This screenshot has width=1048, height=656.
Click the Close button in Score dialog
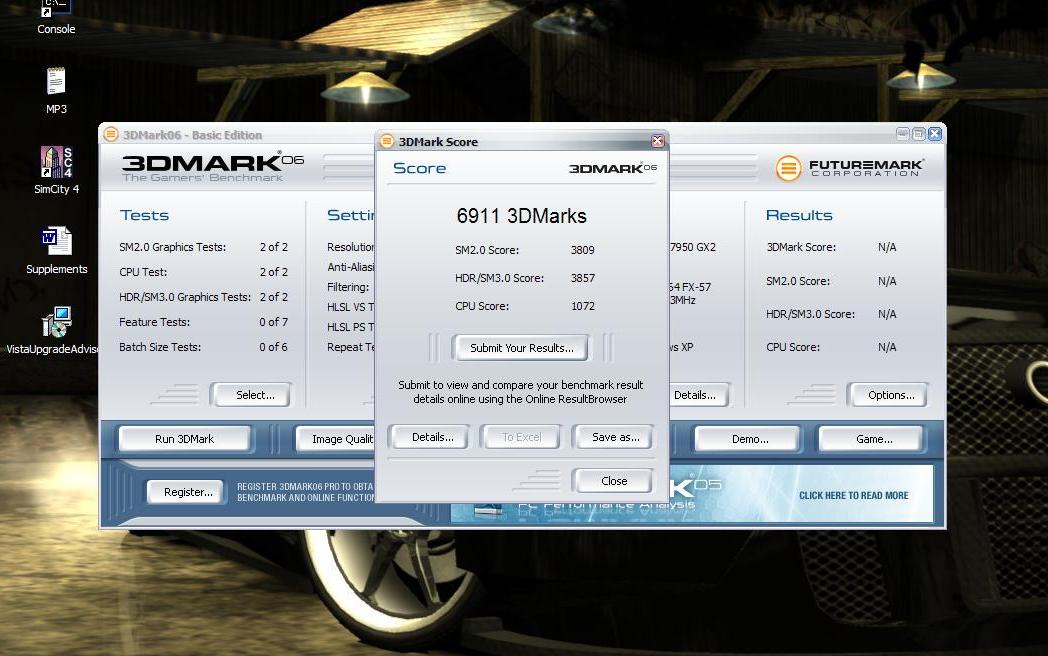tap(614, 481)
